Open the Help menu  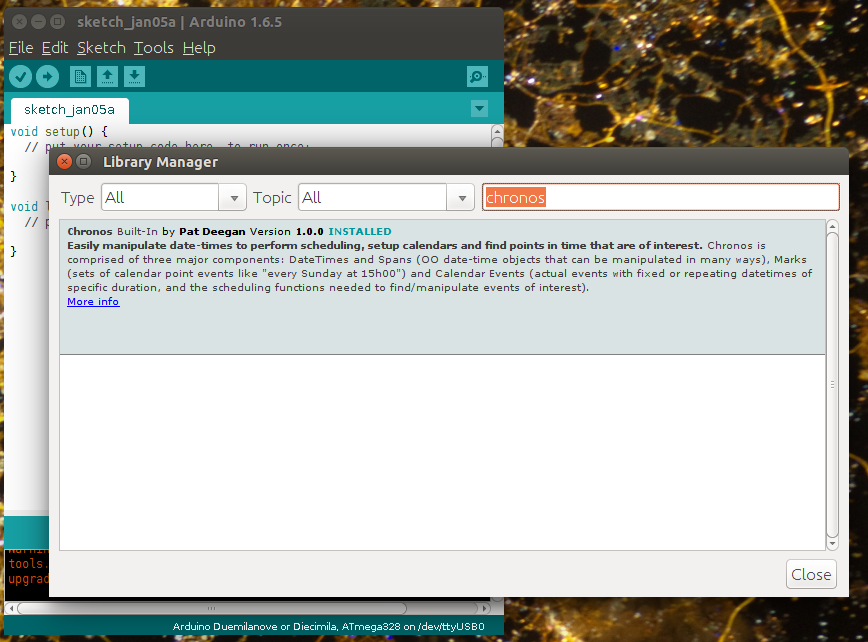click(199, 48)
